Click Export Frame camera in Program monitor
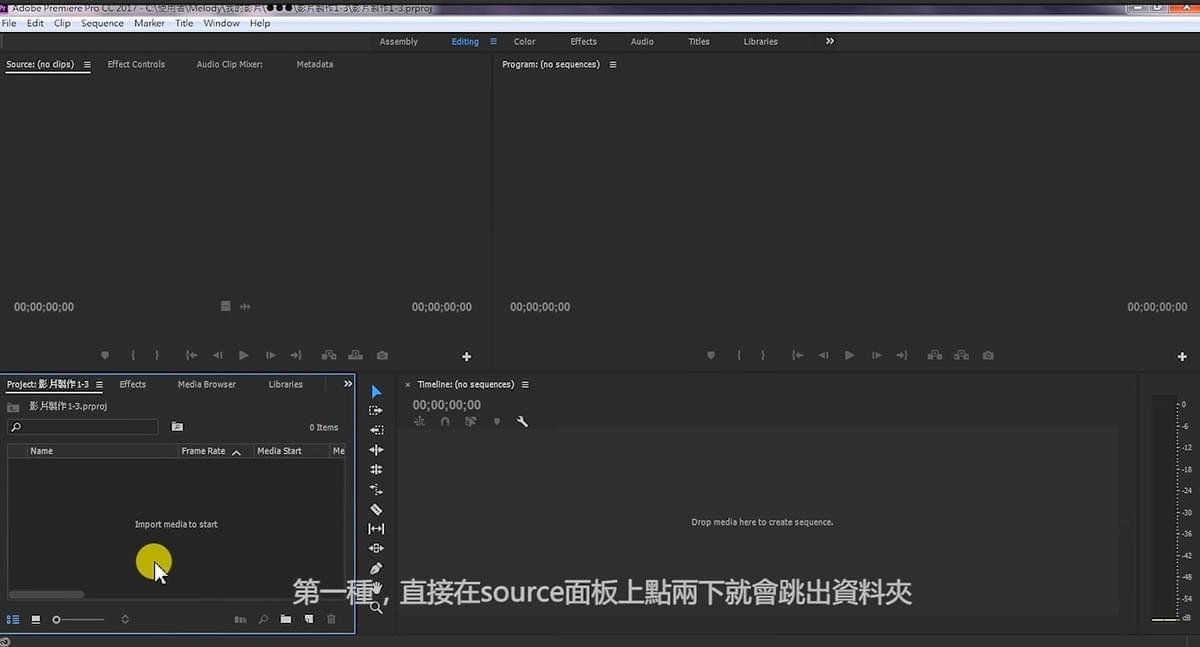Viewport: 1200px width, 647px height. [x=988, y=355]
